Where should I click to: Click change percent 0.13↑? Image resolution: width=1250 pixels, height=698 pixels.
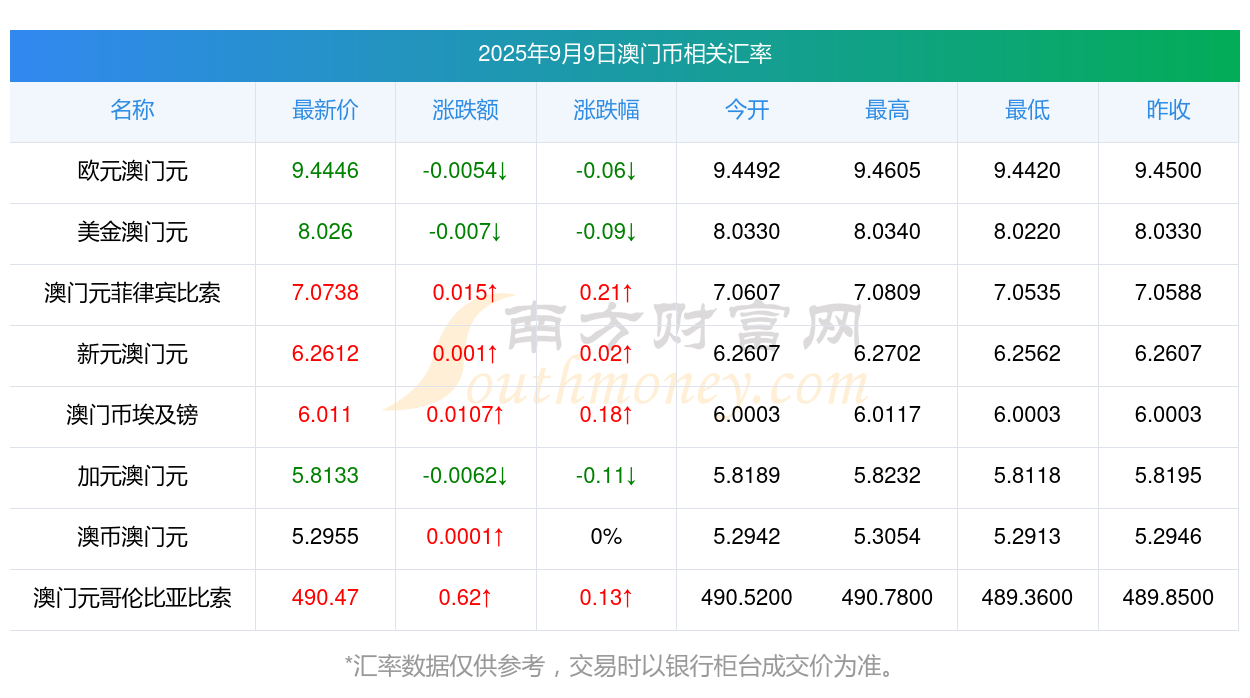606,598
